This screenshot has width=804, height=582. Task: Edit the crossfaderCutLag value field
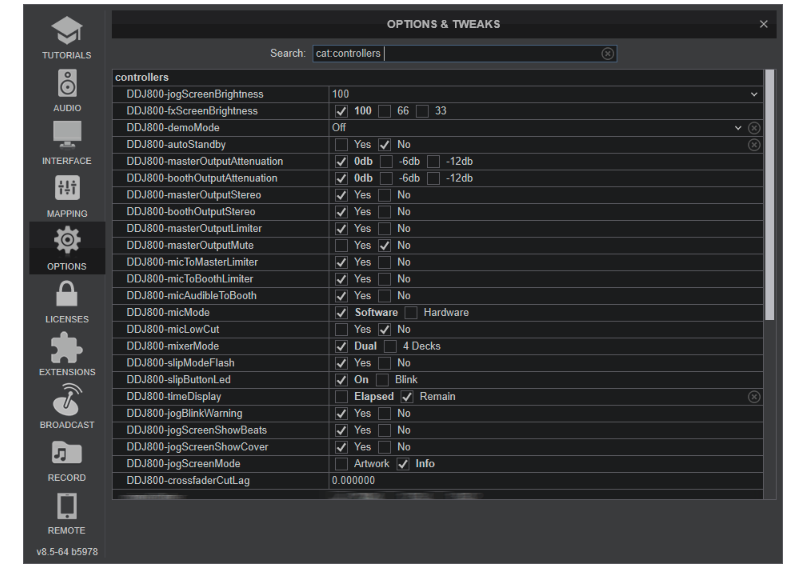click(545, 480)
